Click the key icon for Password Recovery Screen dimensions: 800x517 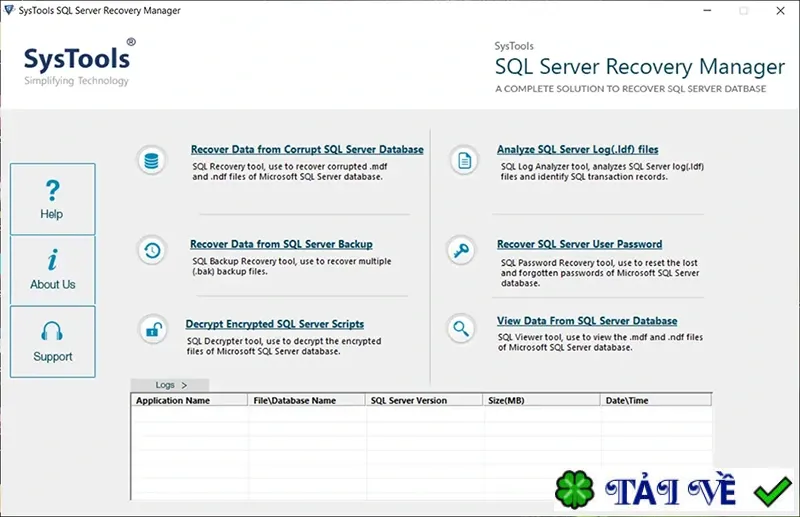pyautogui.click(x=461, y=251)
